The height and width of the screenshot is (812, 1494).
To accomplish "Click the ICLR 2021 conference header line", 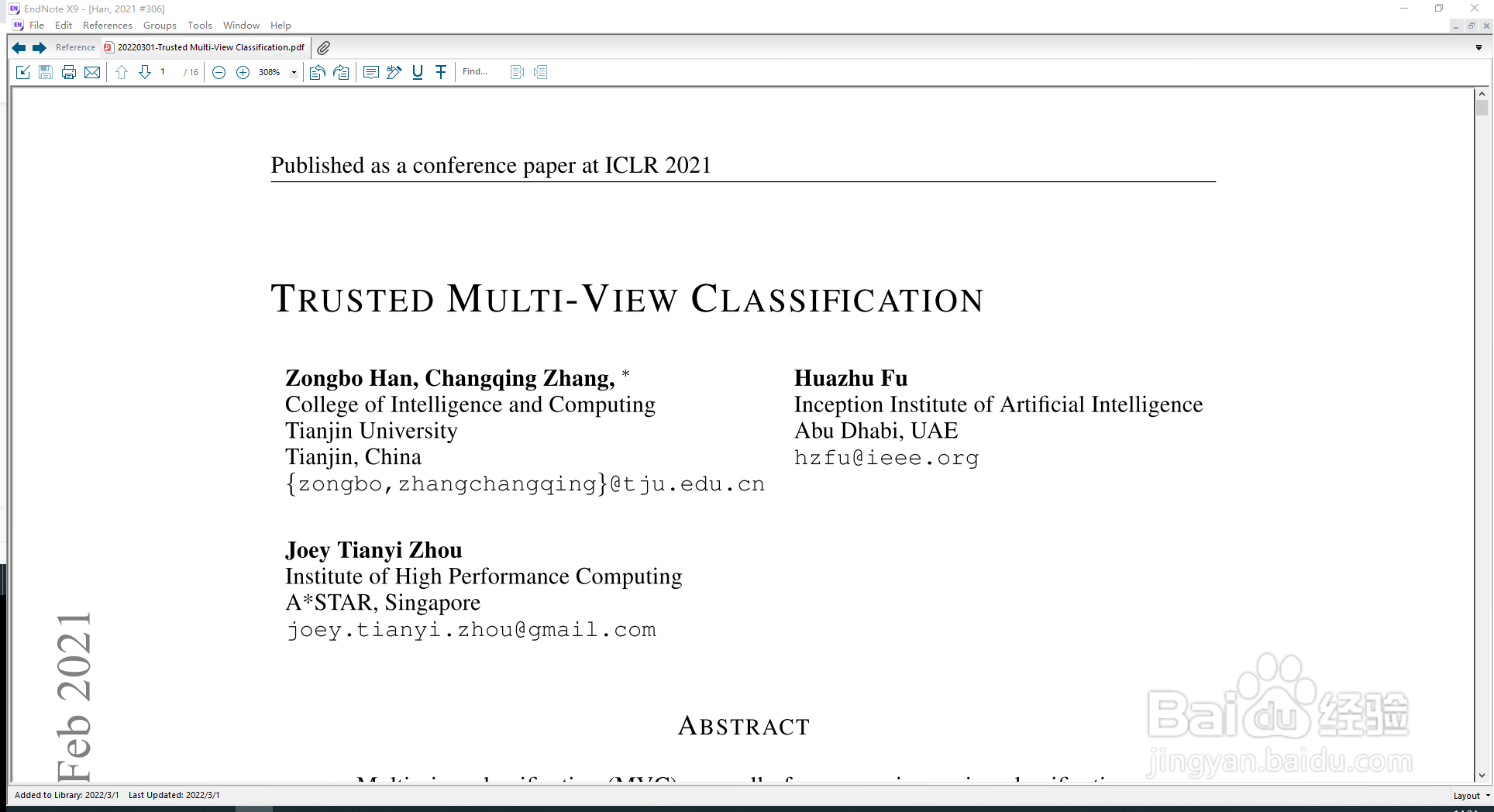I will pyautogui.click(x=491, y=165).
